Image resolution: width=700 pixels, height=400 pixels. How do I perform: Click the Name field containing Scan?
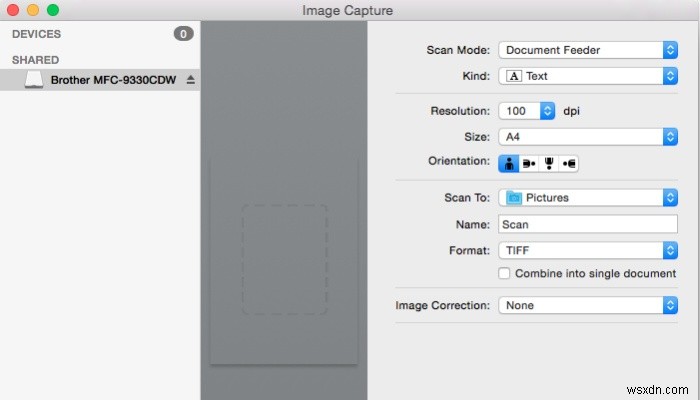pyautogui.click(x=588, y=224)
